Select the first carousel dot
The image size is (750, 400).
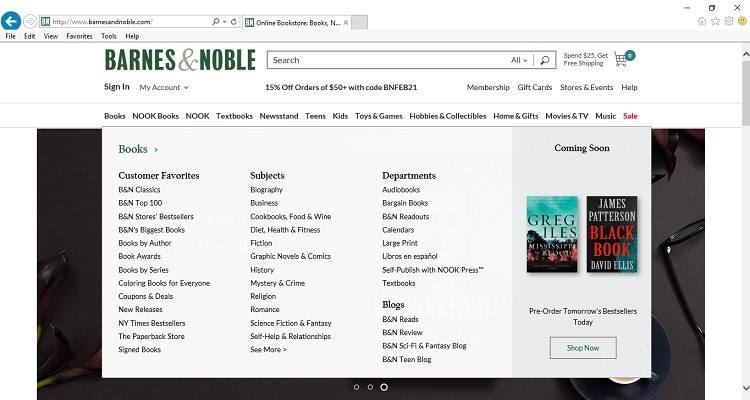[x=356, y=387]
